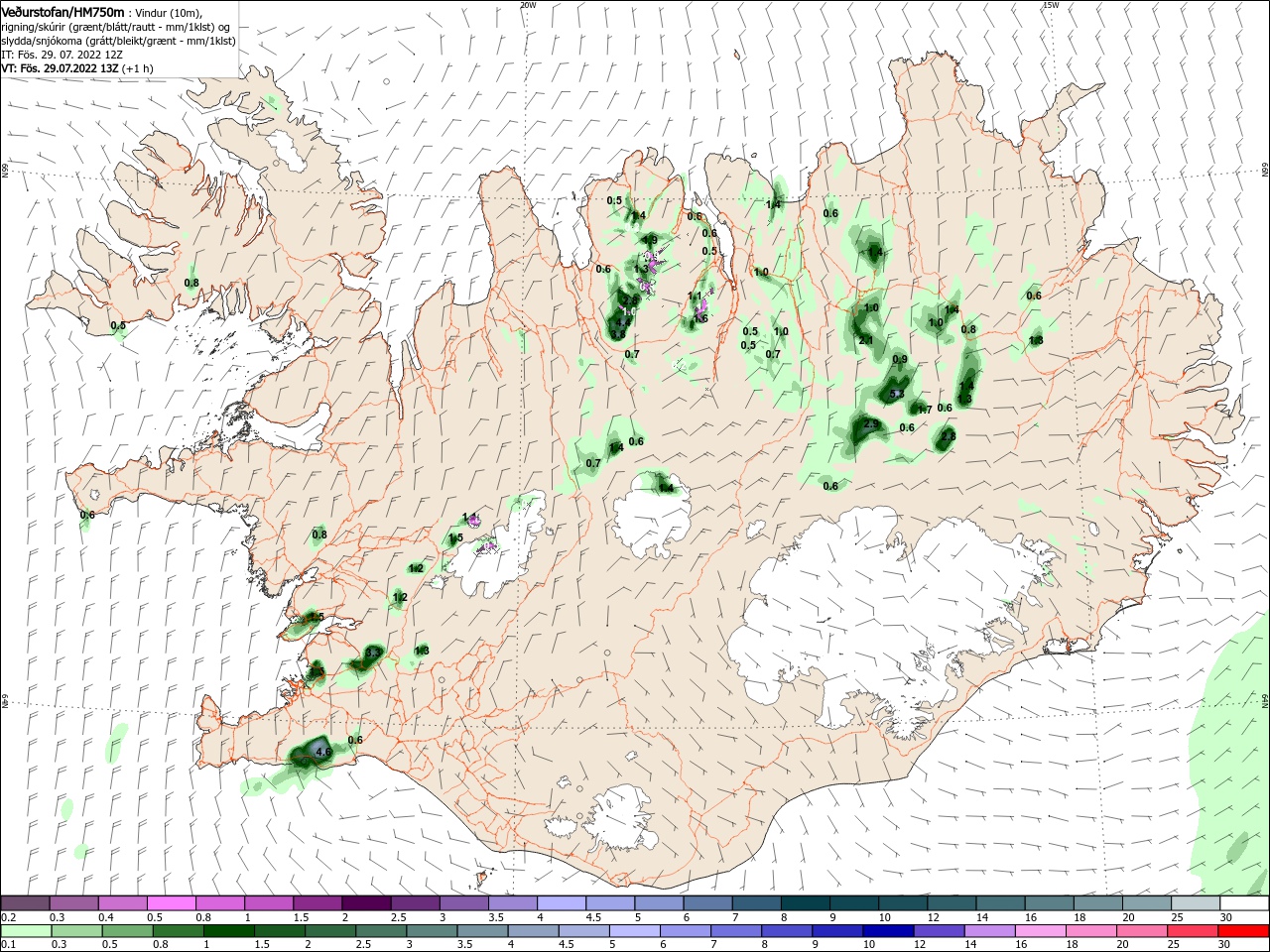1270x952 pixels.
Task: Pick the rose pink 20 swatch in the lower legend row
Action: [x=1141, y=931]
